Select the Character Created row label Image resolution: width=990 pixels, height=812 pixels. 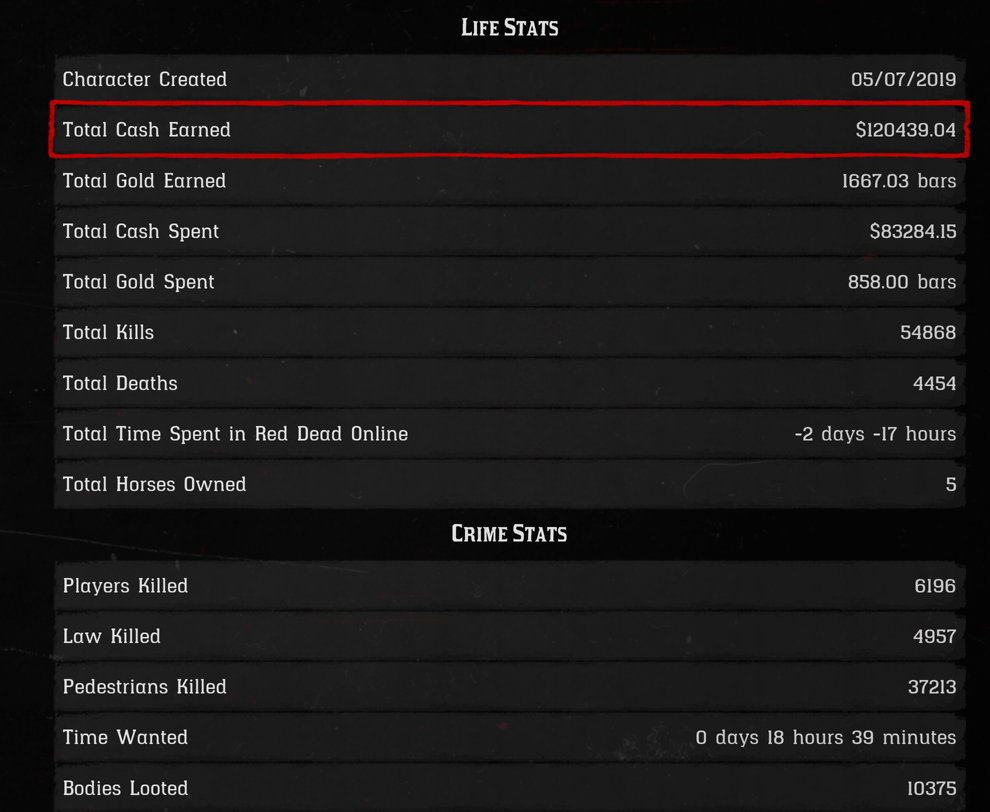pyautogui.click(x=145, y=79)
